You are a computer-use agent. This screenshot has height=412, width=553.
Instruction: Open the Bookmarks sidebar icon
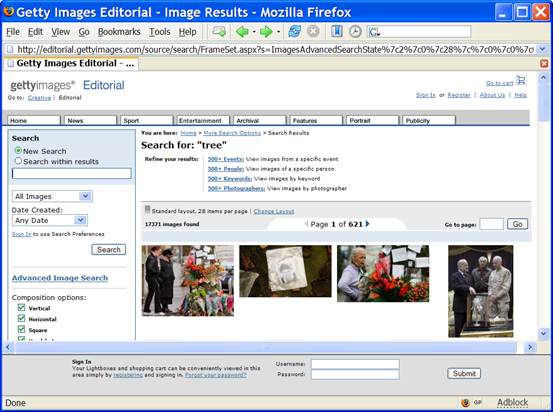pyautogui.click(x=337, y=31)
